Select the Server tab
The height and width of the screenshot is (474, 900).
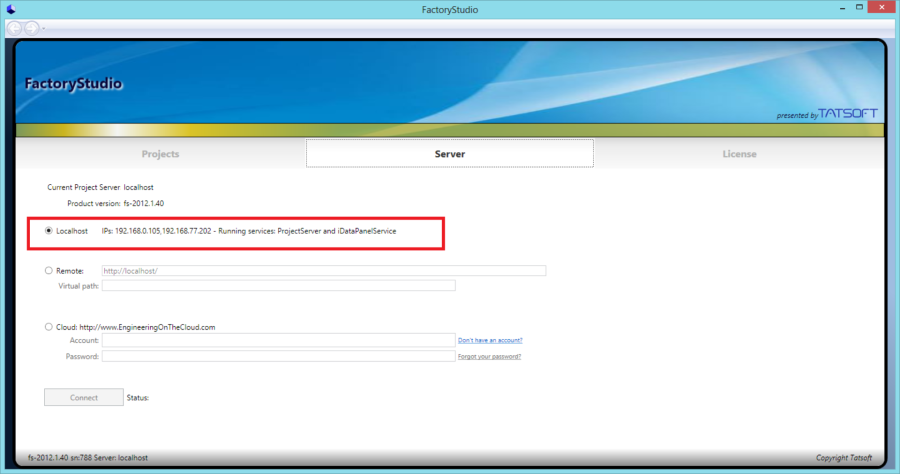point(449,154)
